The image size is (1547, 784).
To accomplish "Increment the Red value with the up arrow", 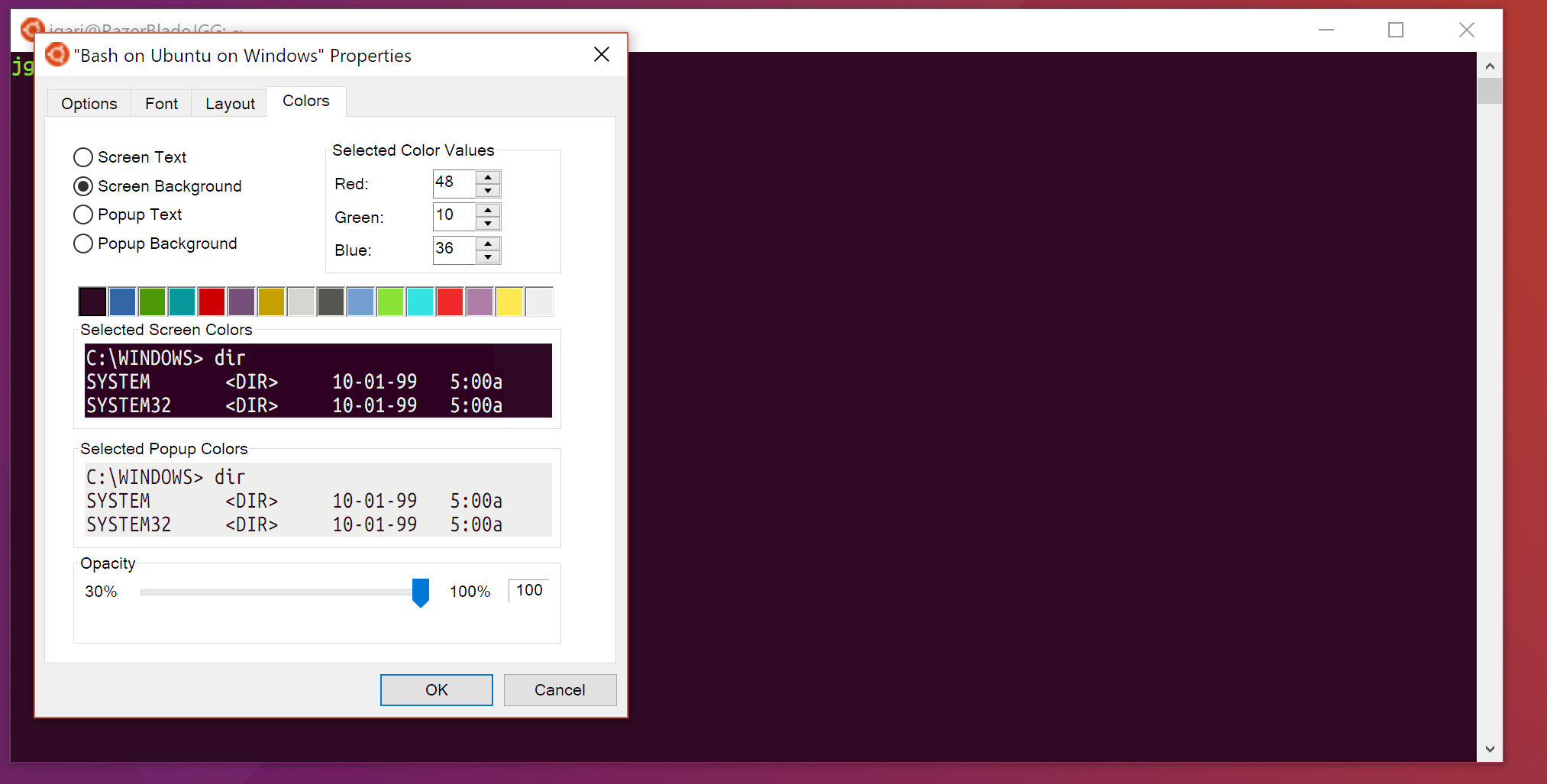I will [x=488, y=178].
